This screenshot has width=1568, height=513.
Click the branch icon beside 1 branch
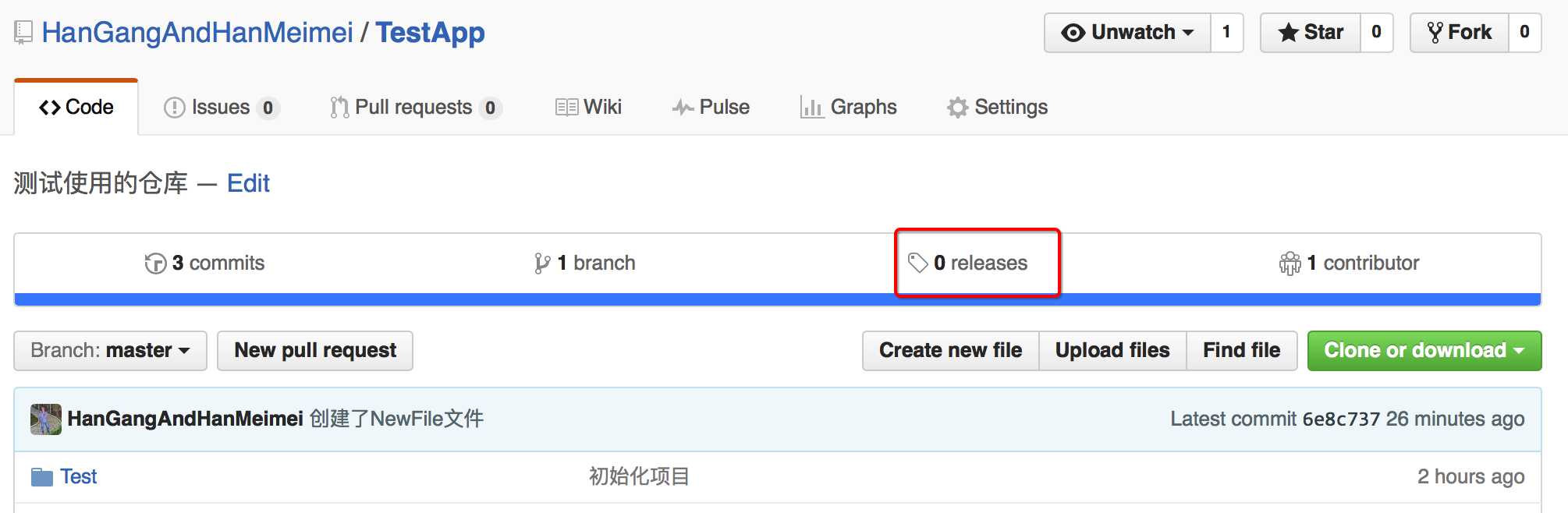click(542, 264)
